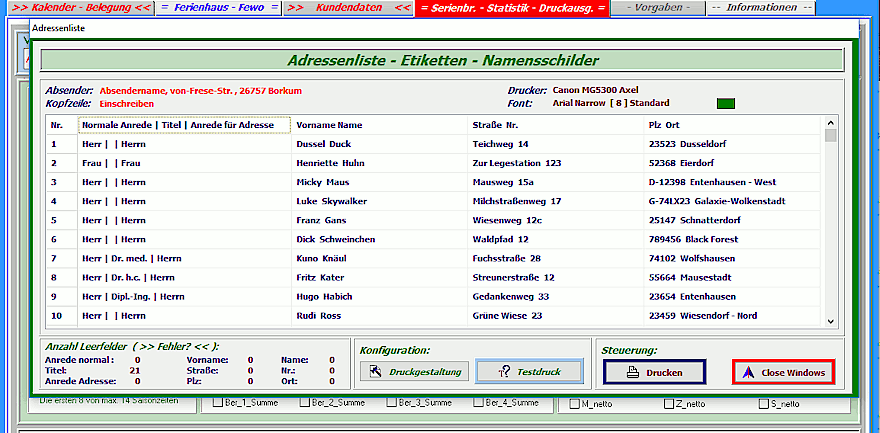Click the Absender address text
This screenshot has height=433, width=880.
200,90
